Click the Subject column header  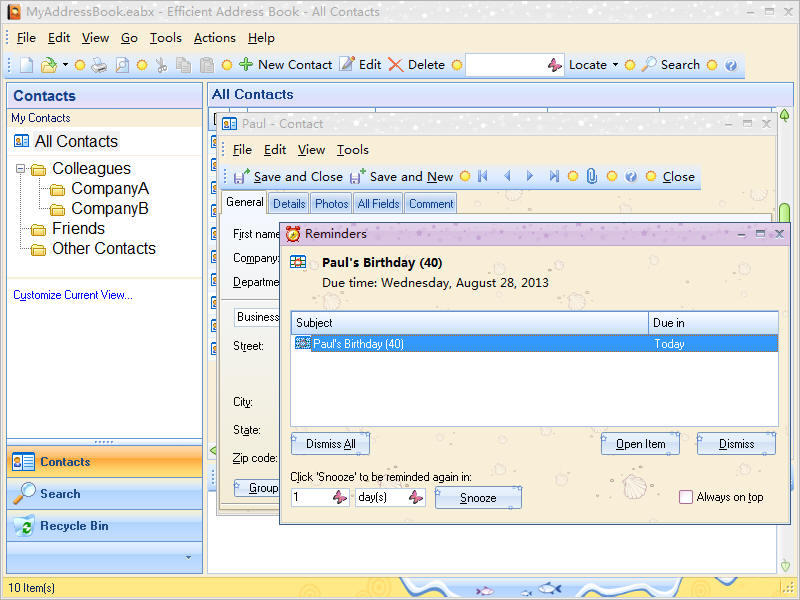click(x=469, y=323)
